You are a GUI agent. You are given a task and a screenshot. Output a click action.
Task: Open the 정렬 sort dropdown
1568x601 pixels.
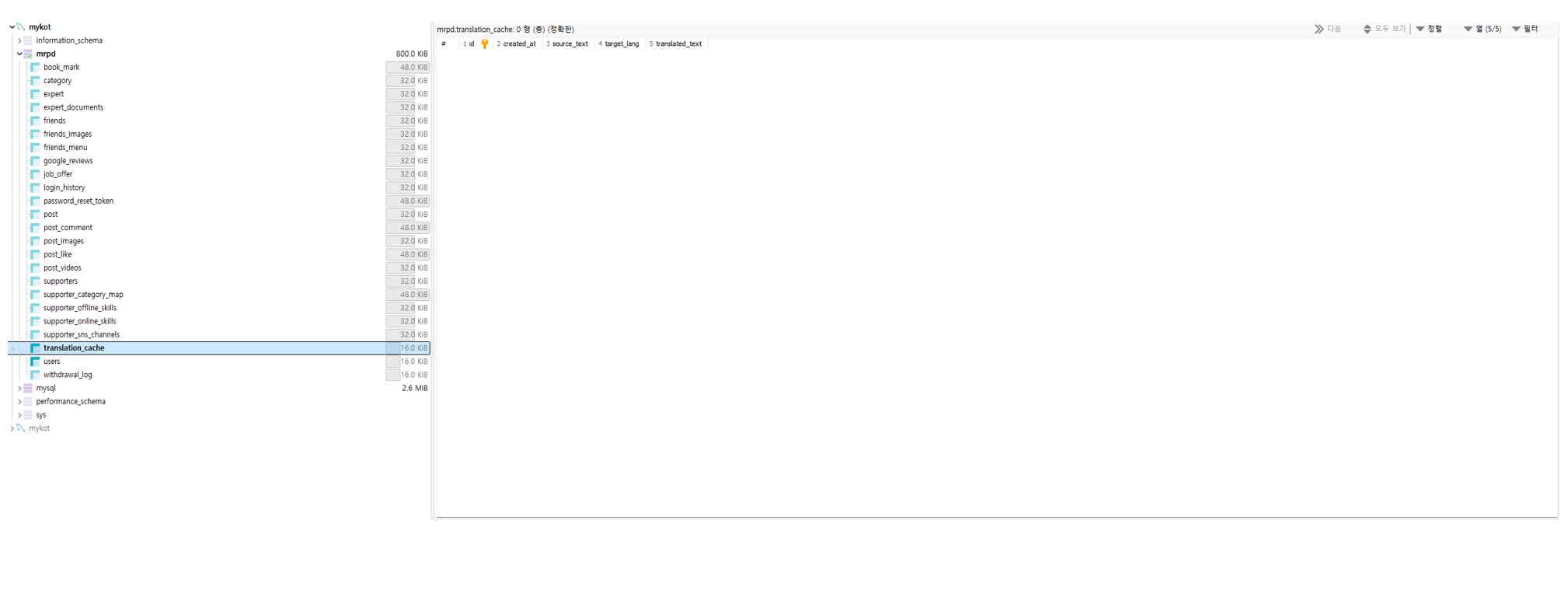pos(1429,30)
